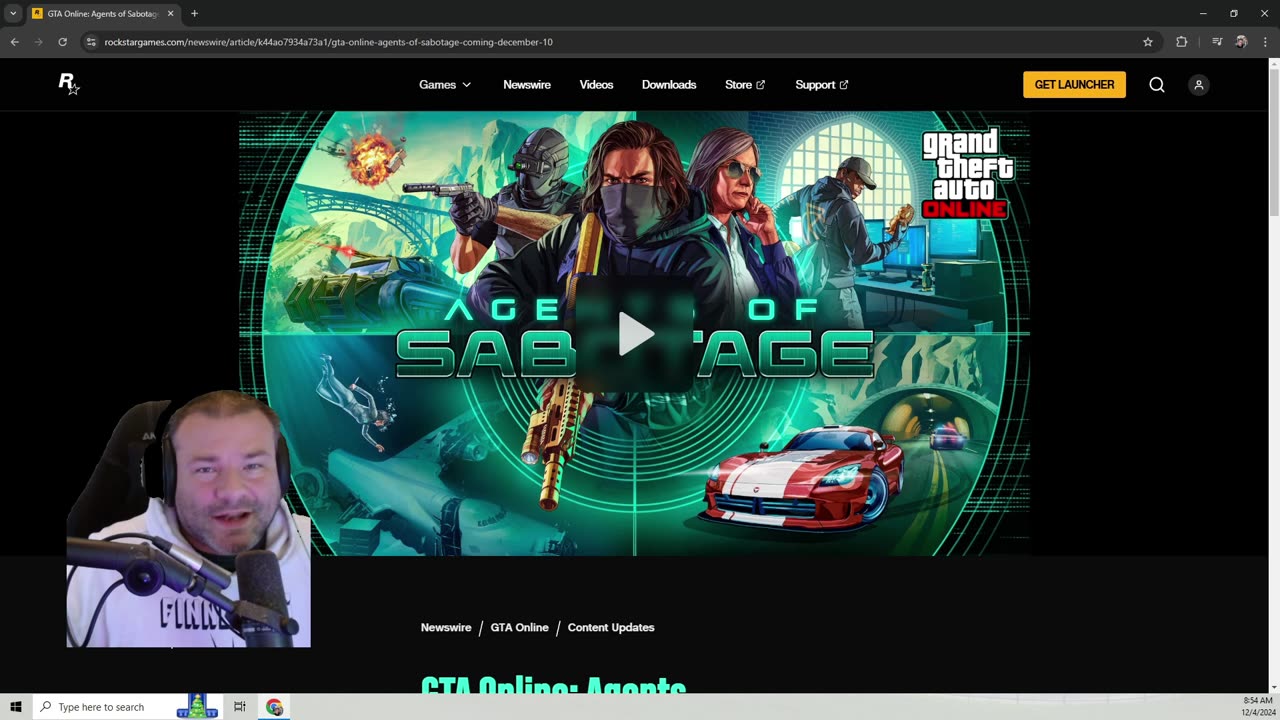Open Chrome three-dot menu
Image resolution: width=1280 pixels, height=720 pixels.
click(x=1265, y=42)
